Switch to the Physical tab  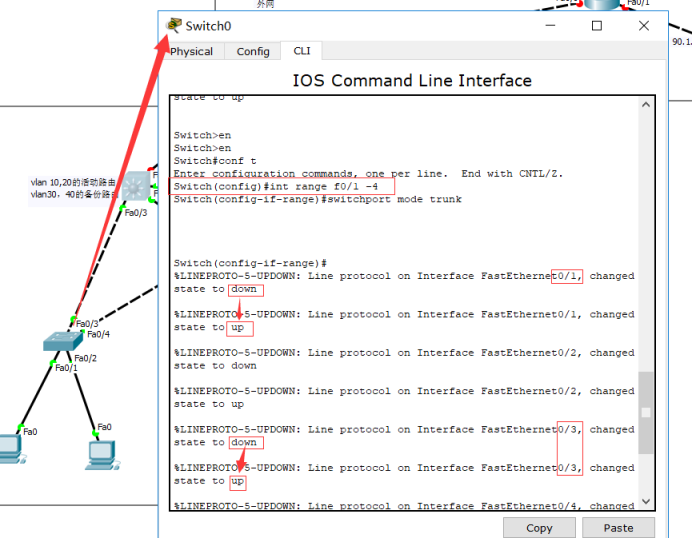pyautogui.click(x=192, y=52)
